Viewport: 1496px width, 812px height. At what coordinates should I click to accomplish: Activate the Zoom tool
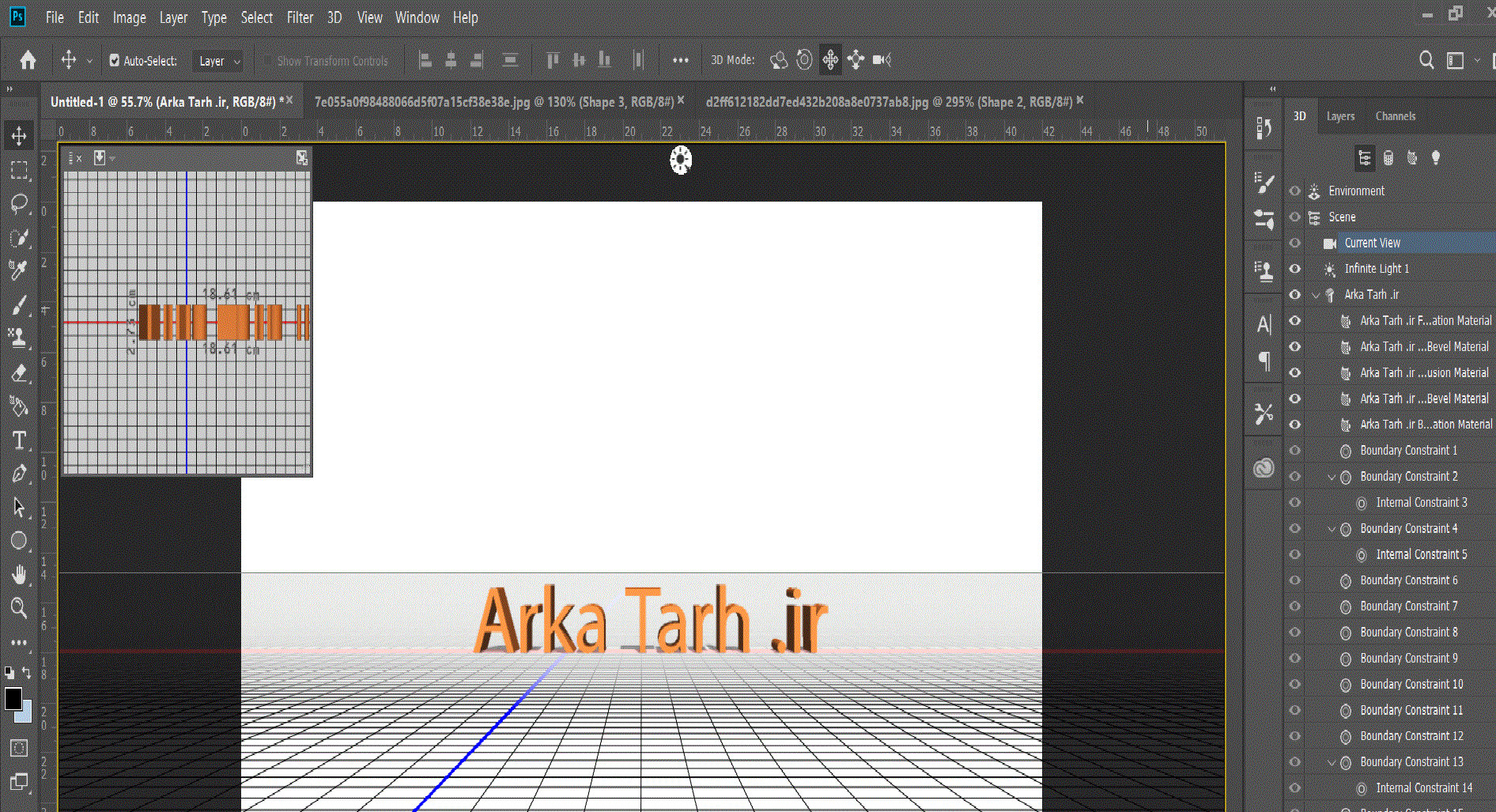[19, 607]
